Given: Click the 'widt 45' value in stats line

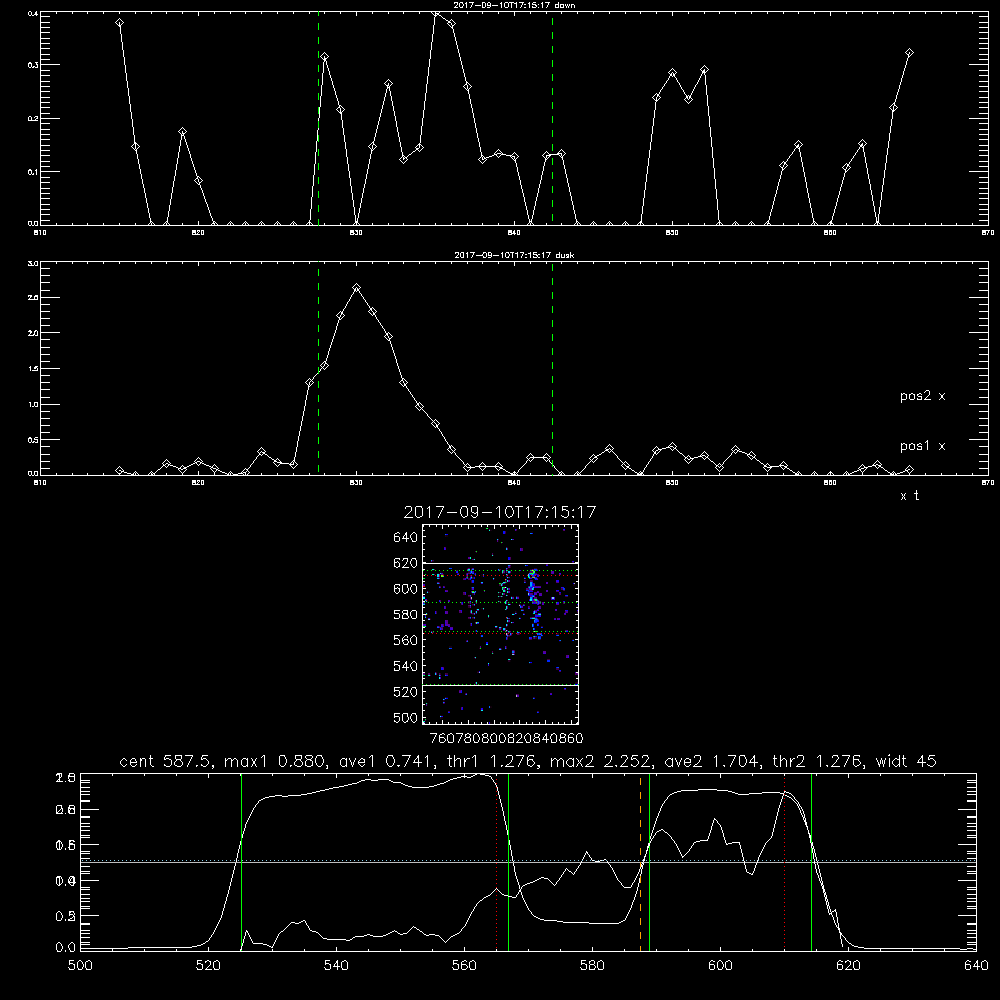Looking at the screenshot, I should click(906, 761).
